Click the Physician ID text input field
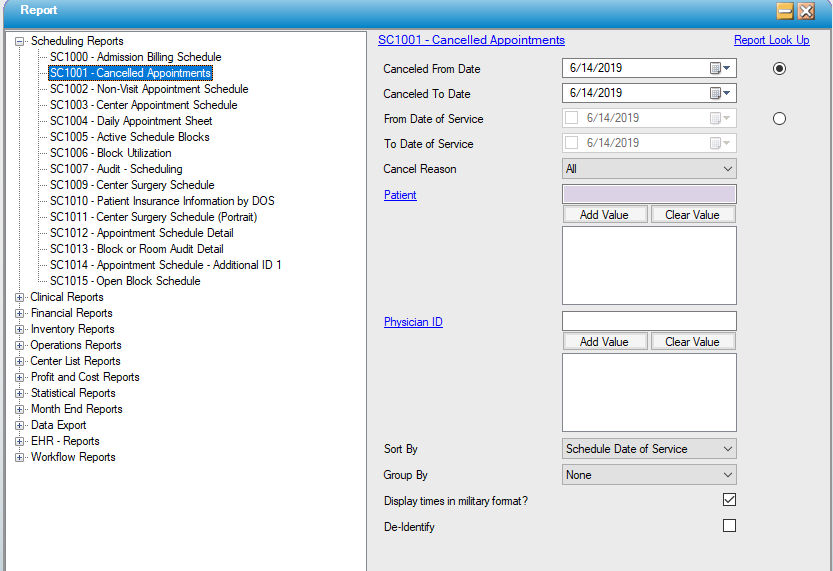The image size is (833, 571). pyautogui.click(x=649, y=321)
